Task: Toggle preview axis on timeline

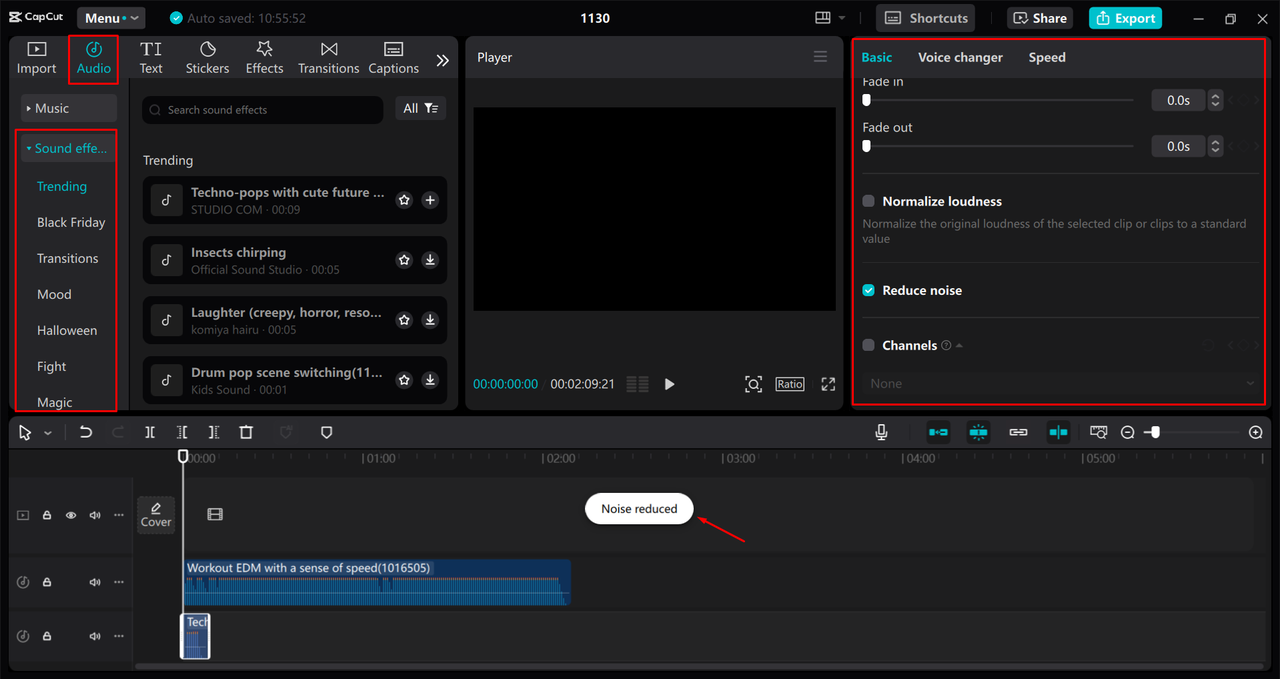Action: (1058, 432)
